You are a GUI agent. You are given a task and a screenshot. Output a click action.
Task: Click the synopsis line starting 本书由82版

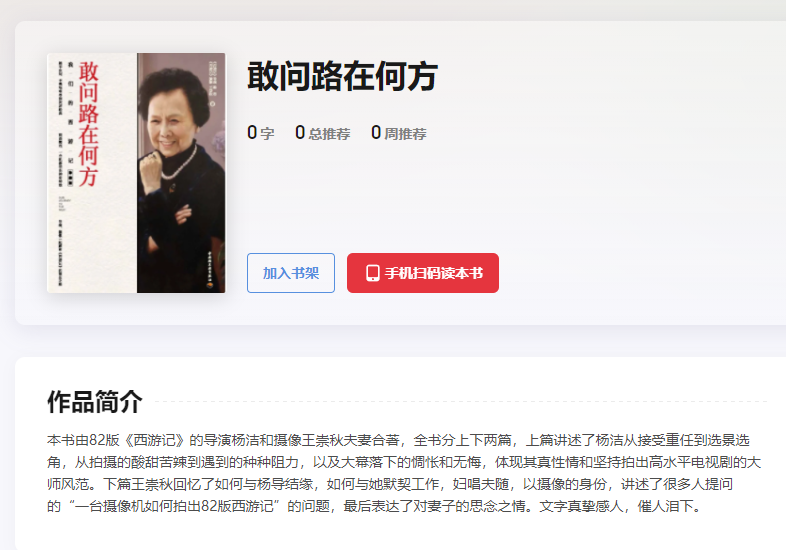click(x=399, y=440)
